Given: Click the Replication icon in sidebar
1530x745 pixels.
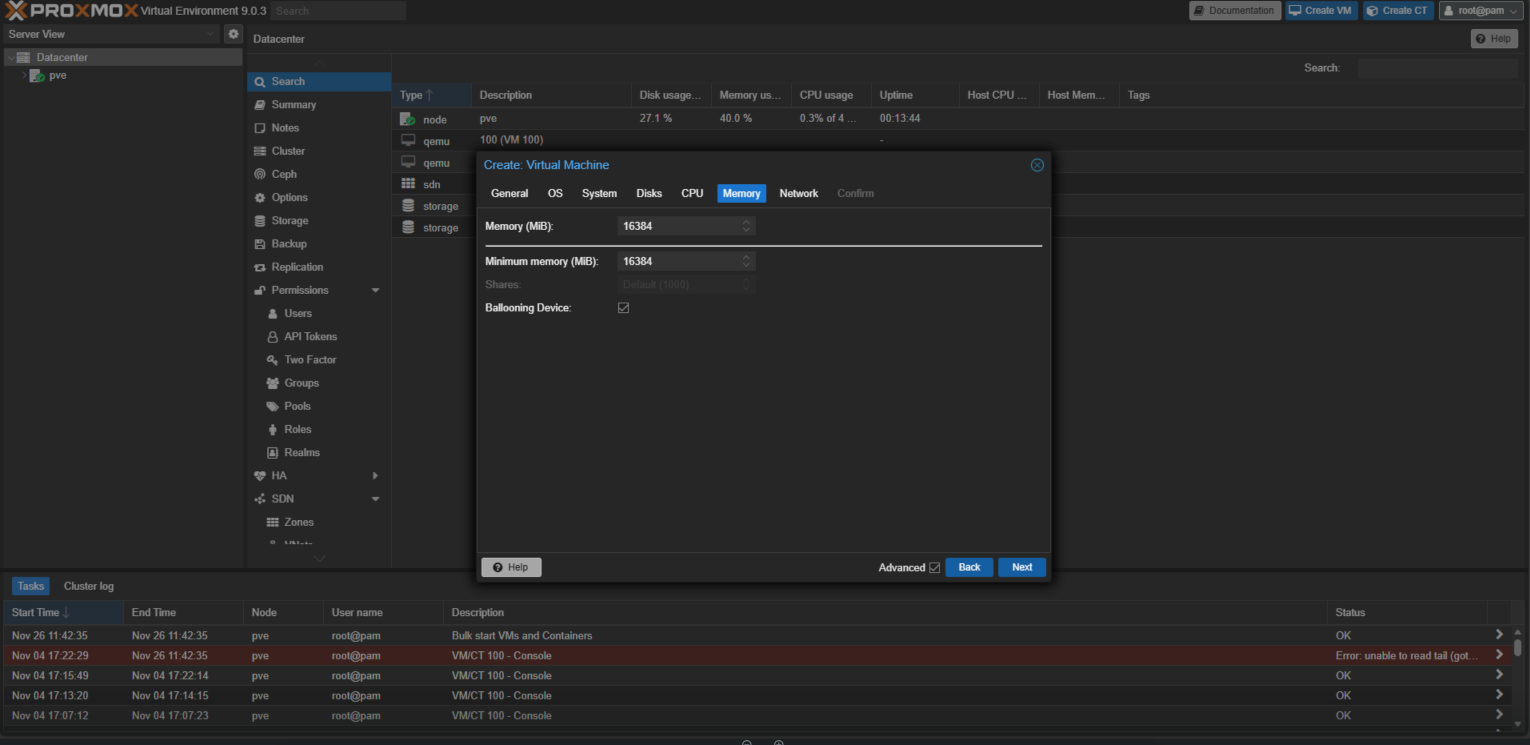Looking at the screenshot, I should point(260,267).
